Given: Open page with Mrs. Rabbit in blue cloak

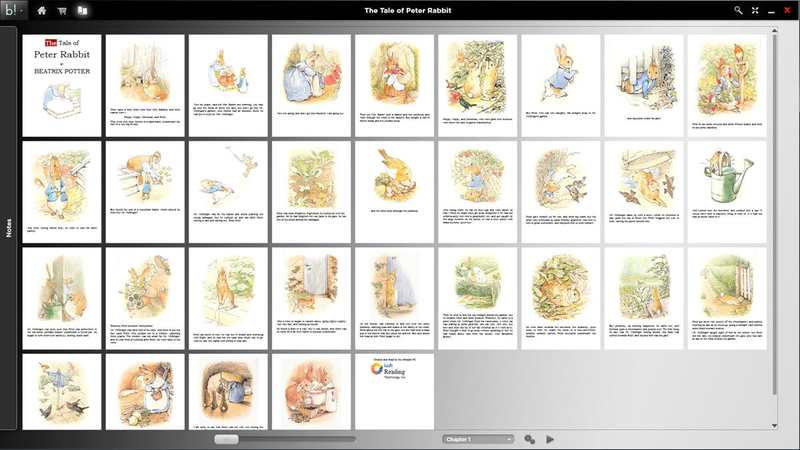Looking at the screenshot, I should pyautogui.click(x=311, y=86).
